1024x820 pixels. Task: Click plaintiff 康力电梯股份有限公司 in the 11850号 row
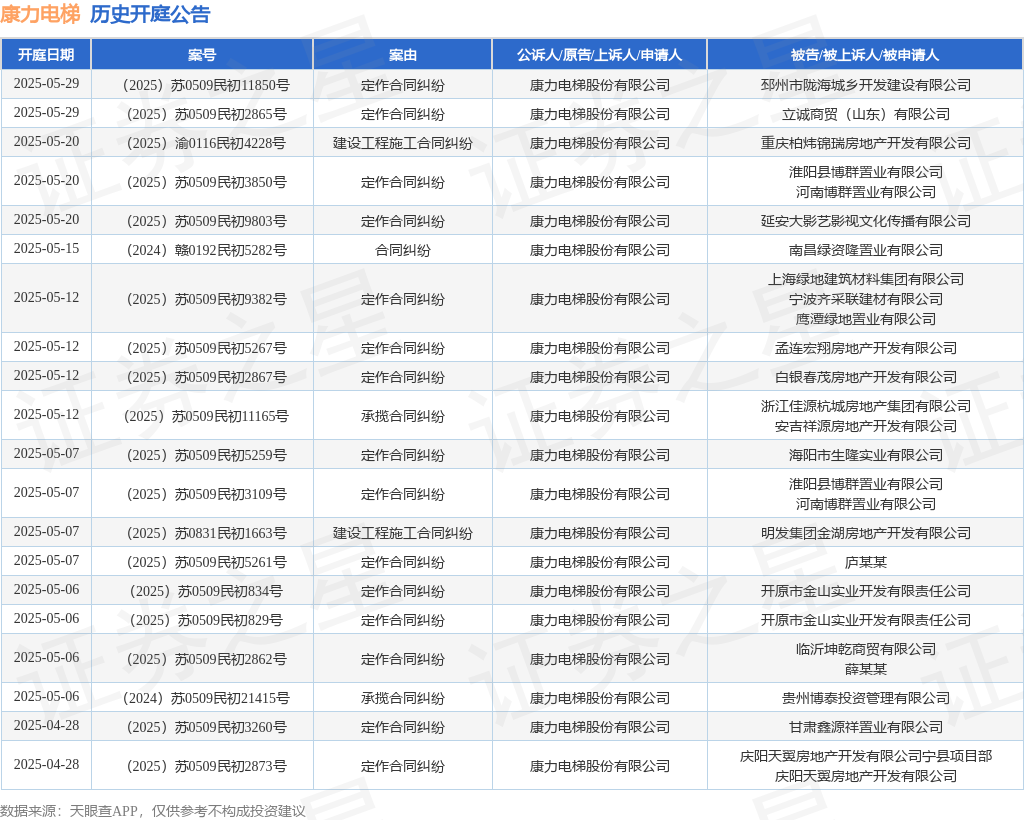coord(600,86)
